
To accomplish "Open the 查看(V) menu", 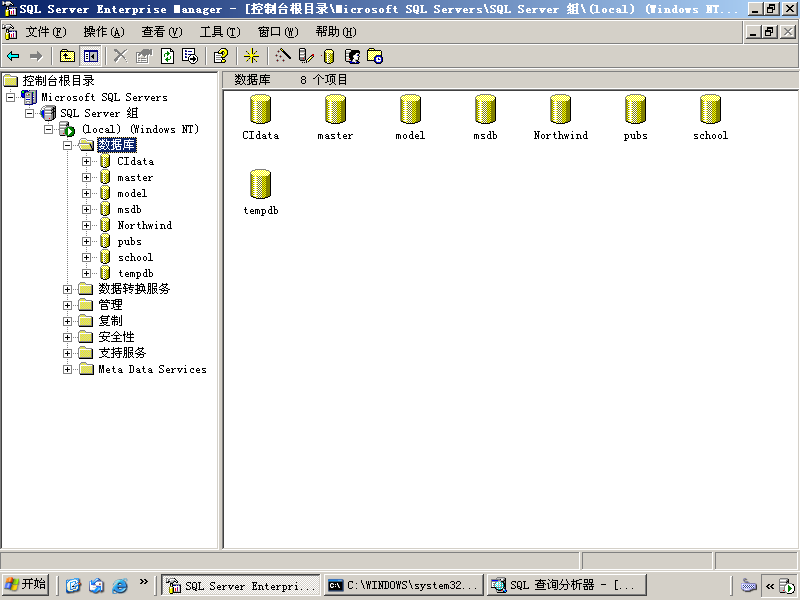I will pyautogui.click(x=162, y=32).
